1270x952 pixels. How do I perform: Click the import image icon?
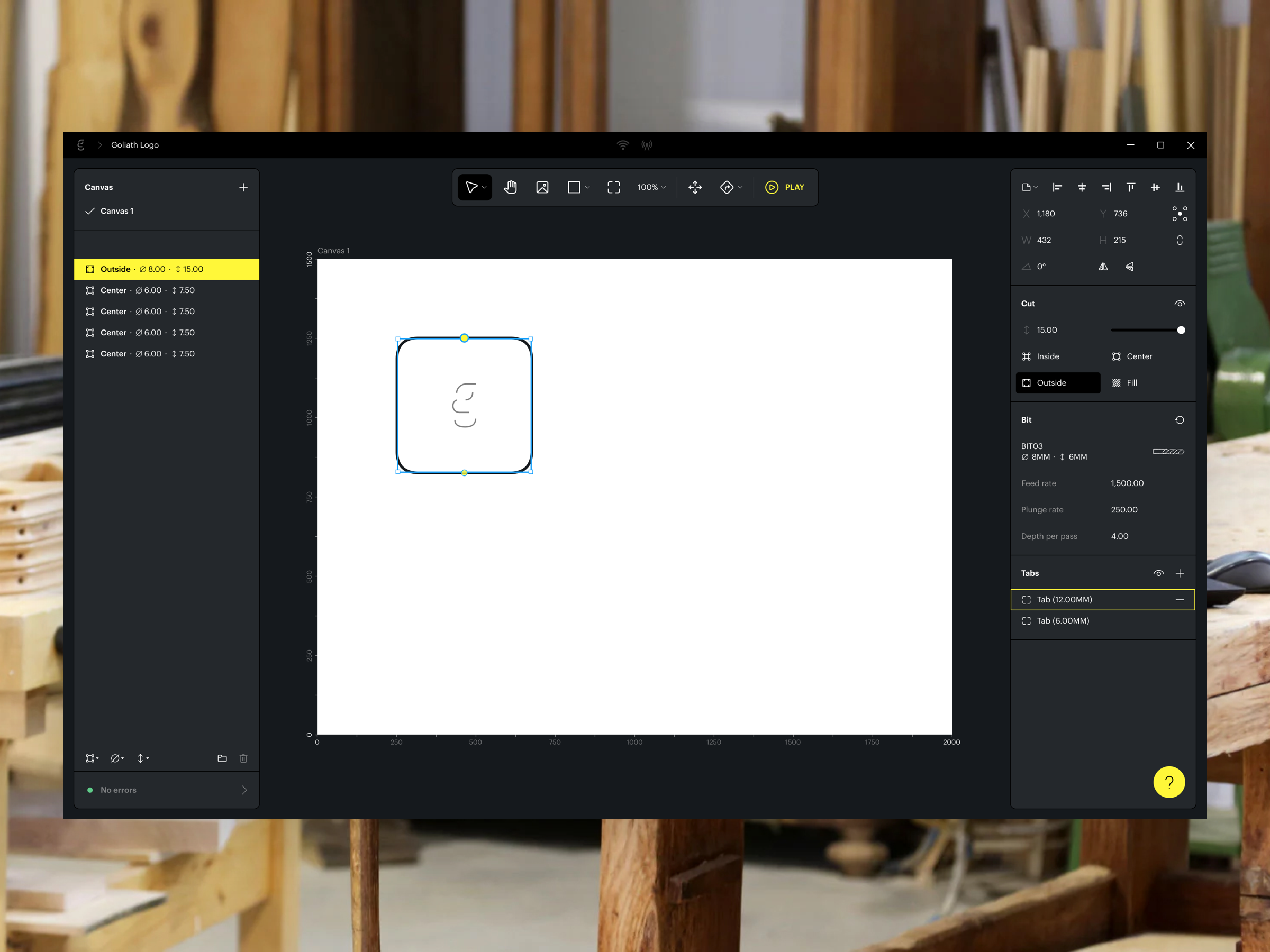pos(542,187)
